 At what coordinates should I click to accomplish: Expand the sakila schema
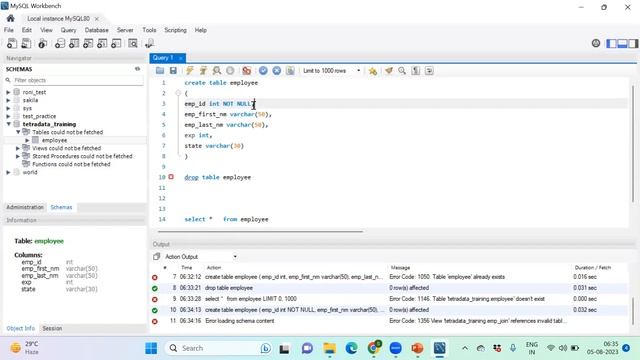click(8, 100)
